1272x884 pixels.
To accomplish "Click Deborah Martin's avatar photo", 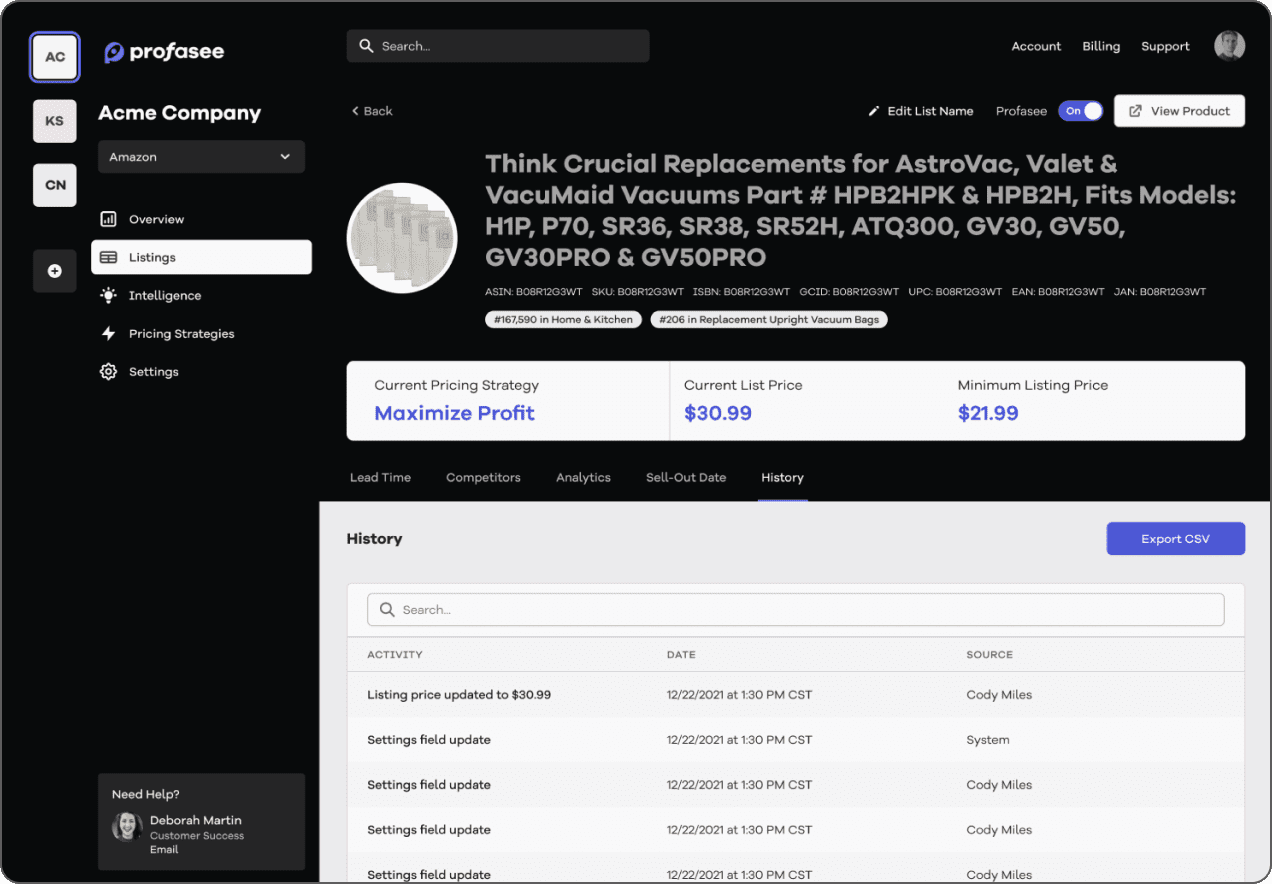I will coord(127,827).
